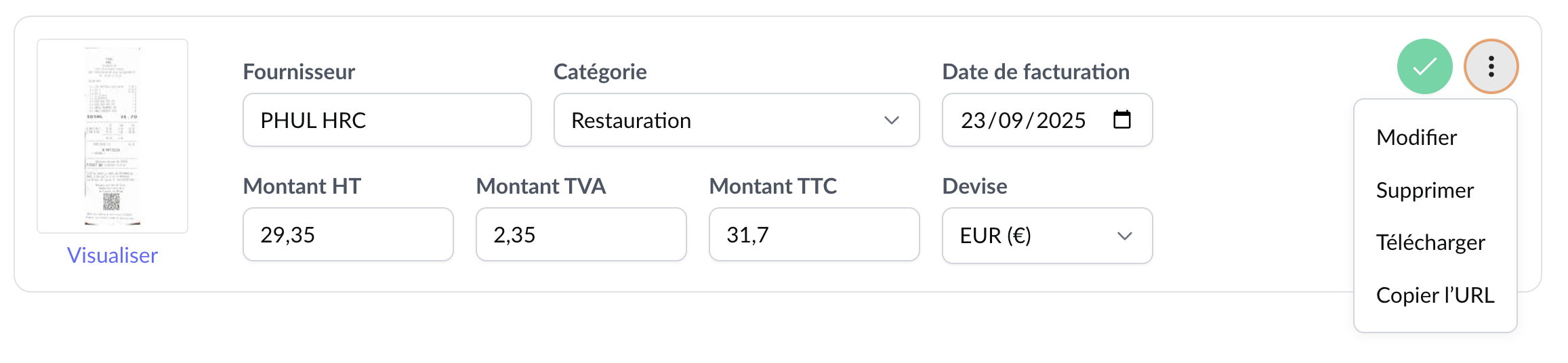Image resolution: width=1568 pixels, height=363 pixels.
Task: Choose Supprimer from the options menu
Action: point(1424,190)
